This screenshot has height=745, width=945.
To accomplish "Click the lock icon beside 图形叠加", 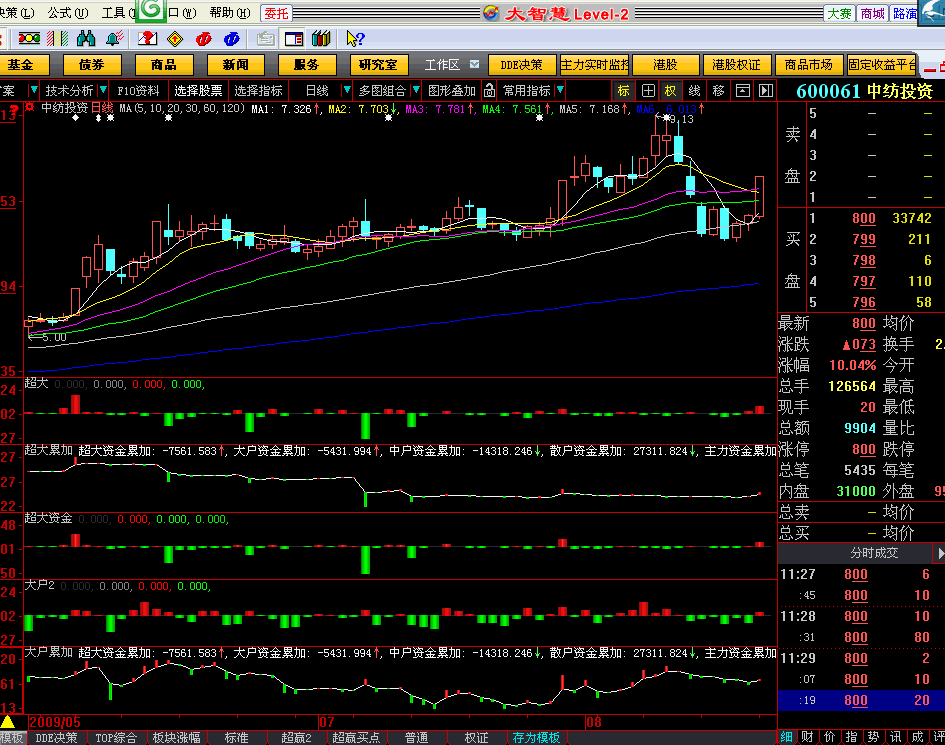I will [489, 91].
